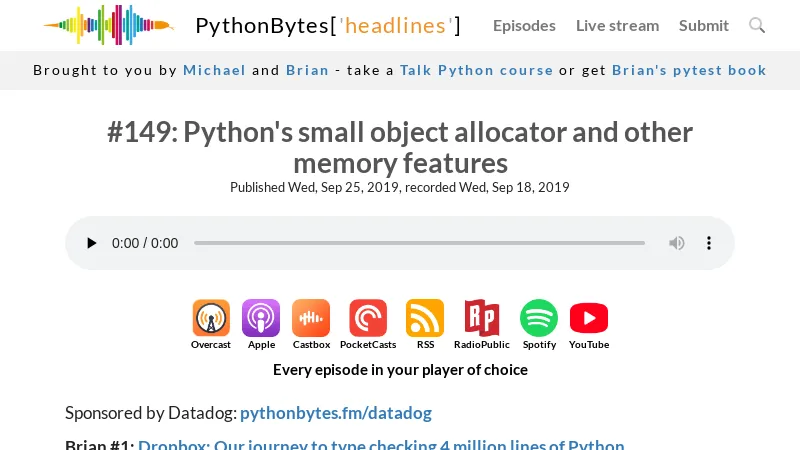
Task: Play the episode audio
Action: point(92,243)
